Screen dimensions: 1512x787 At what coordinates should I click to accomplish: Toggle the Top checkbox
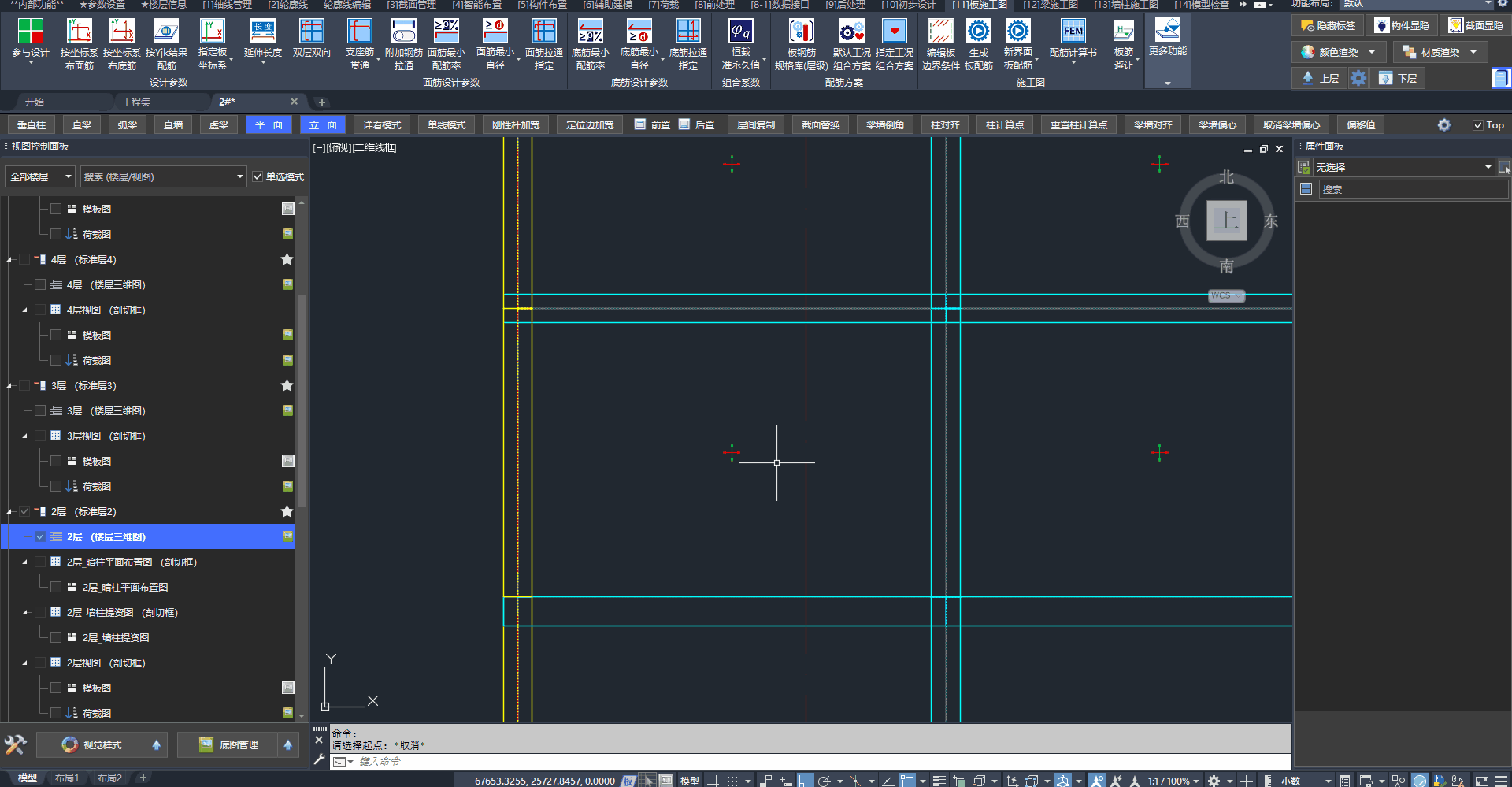click(1478, 125)
